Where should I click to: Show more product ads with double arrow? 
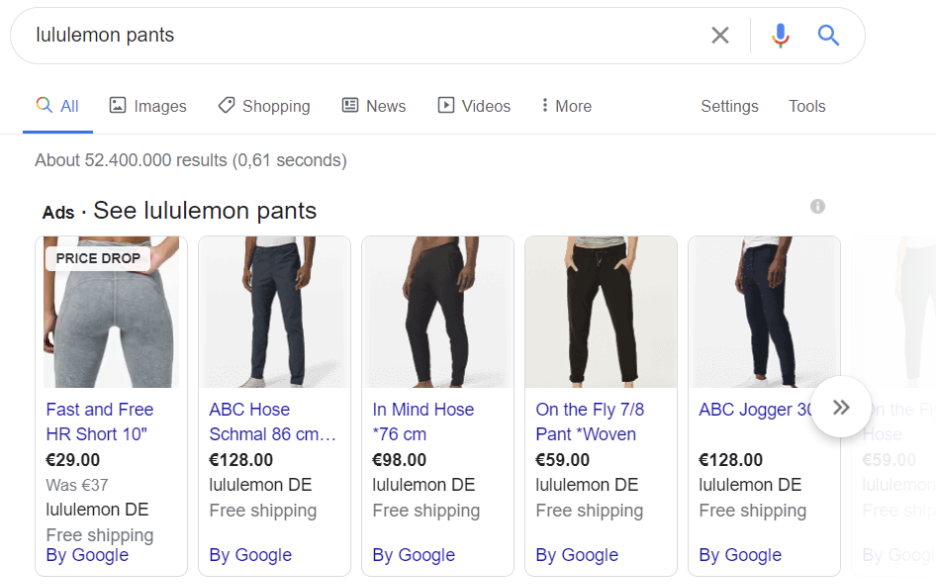point(840,407)
